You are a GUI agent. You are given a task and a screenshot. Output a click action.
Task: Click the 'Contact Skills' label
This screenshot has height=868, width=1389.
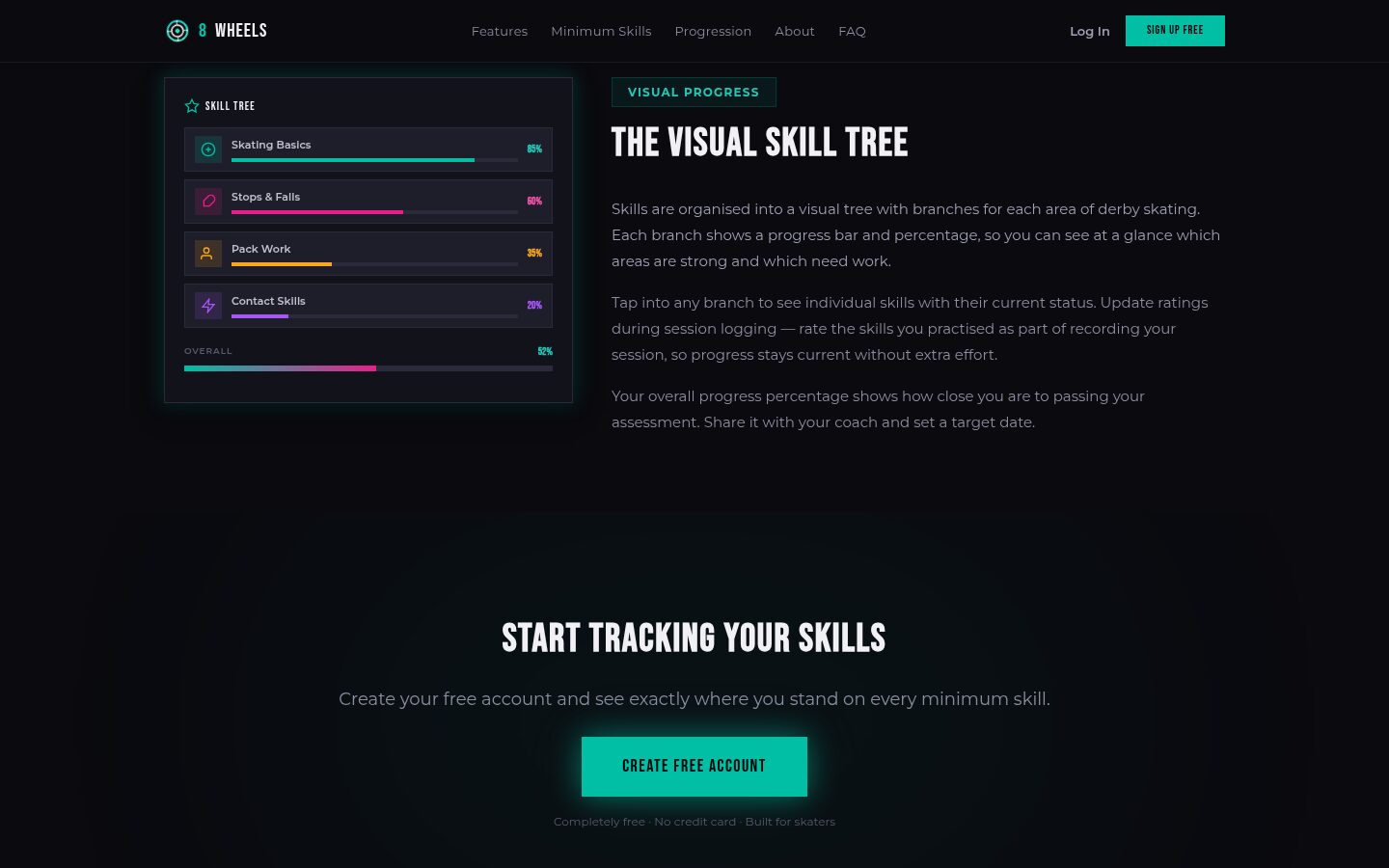pyautogui.click(x=268, y=301)
